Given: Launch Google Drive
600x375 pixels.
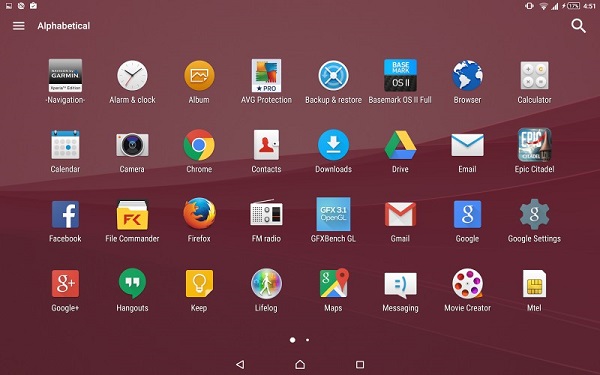Looking at the screenshot, I should 400,145.
